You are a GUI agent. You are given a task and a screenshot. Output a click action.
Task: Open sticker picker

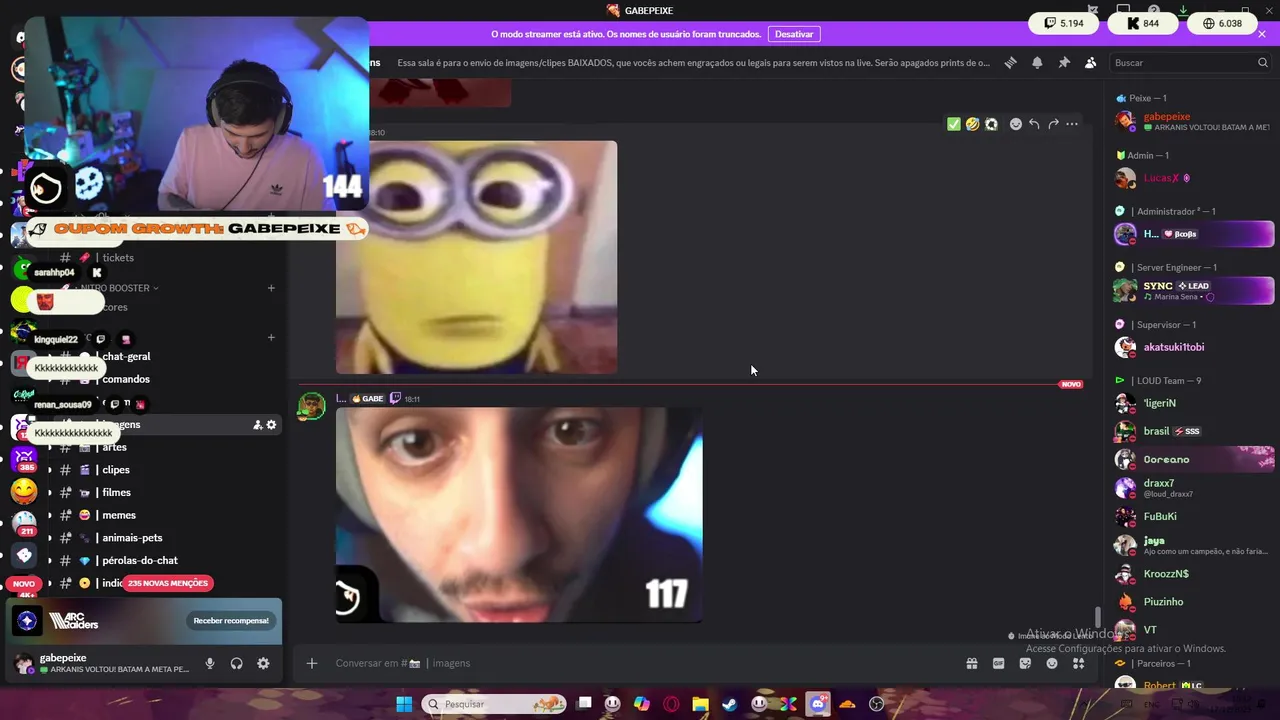coord(1025,663)
